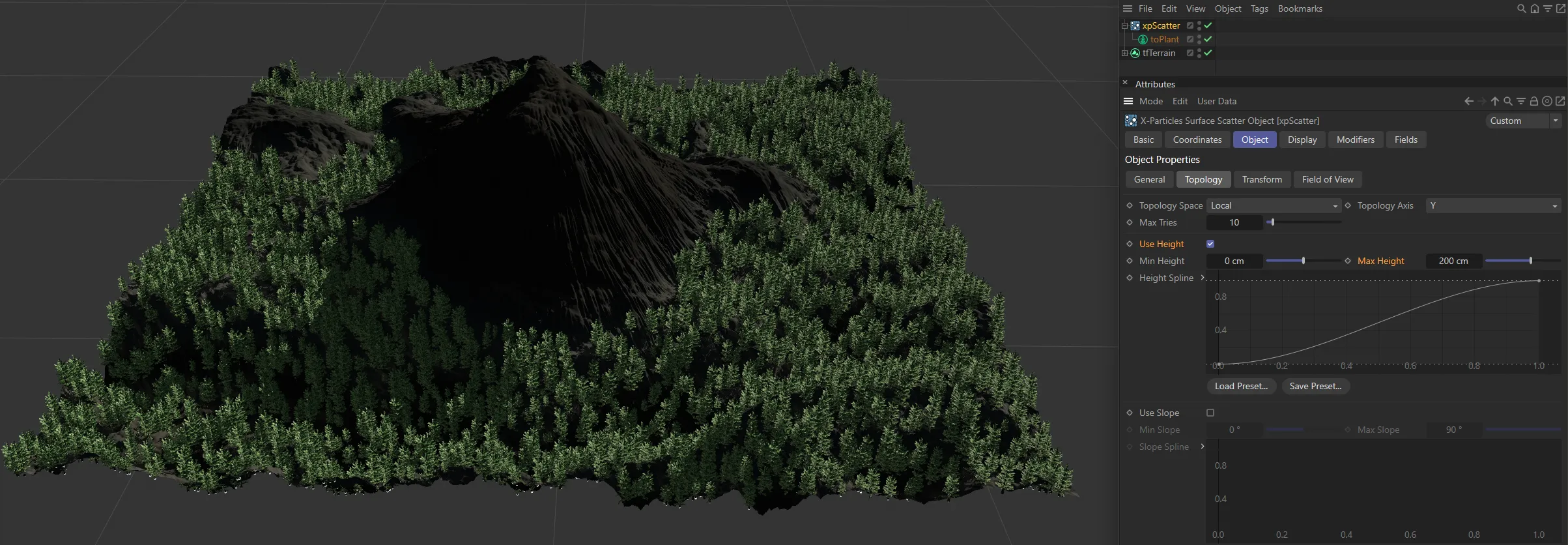Image resolution: width=1568 pixels, height=545 pixels.
Task: Select xpScatter in the object tree
Action: (1161, 25)
